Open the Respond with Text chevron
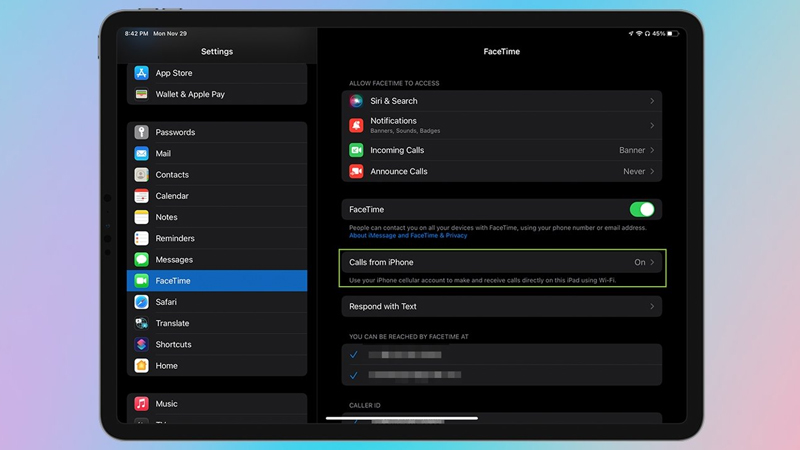Viewport: 800px width, 450px height. coord(653,307)
